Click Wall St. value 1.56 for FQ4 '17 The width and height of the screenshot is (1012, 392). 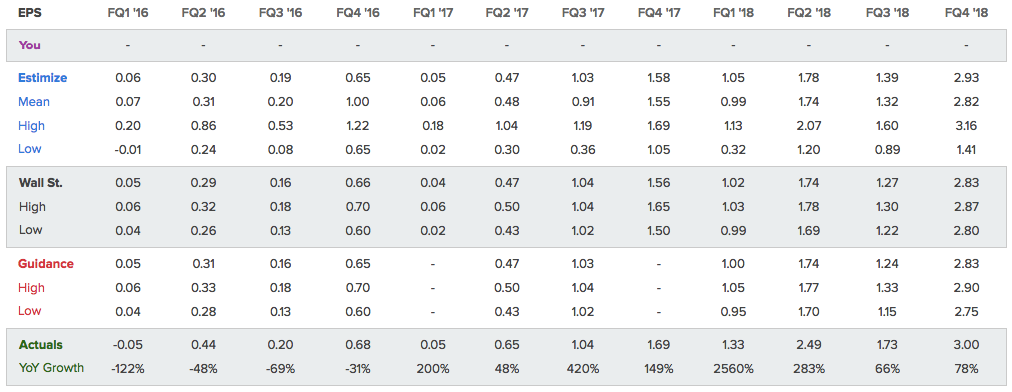coord(658,183)
